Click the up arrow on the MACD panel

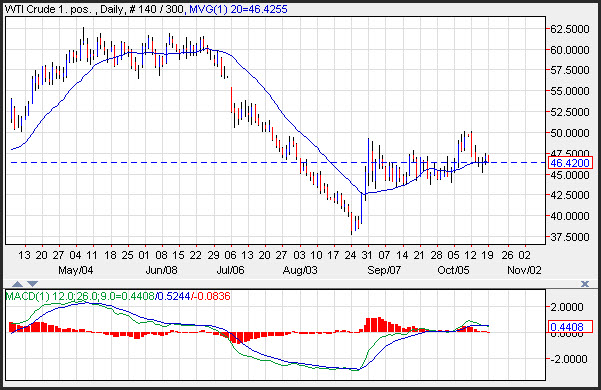click(18, 284)
